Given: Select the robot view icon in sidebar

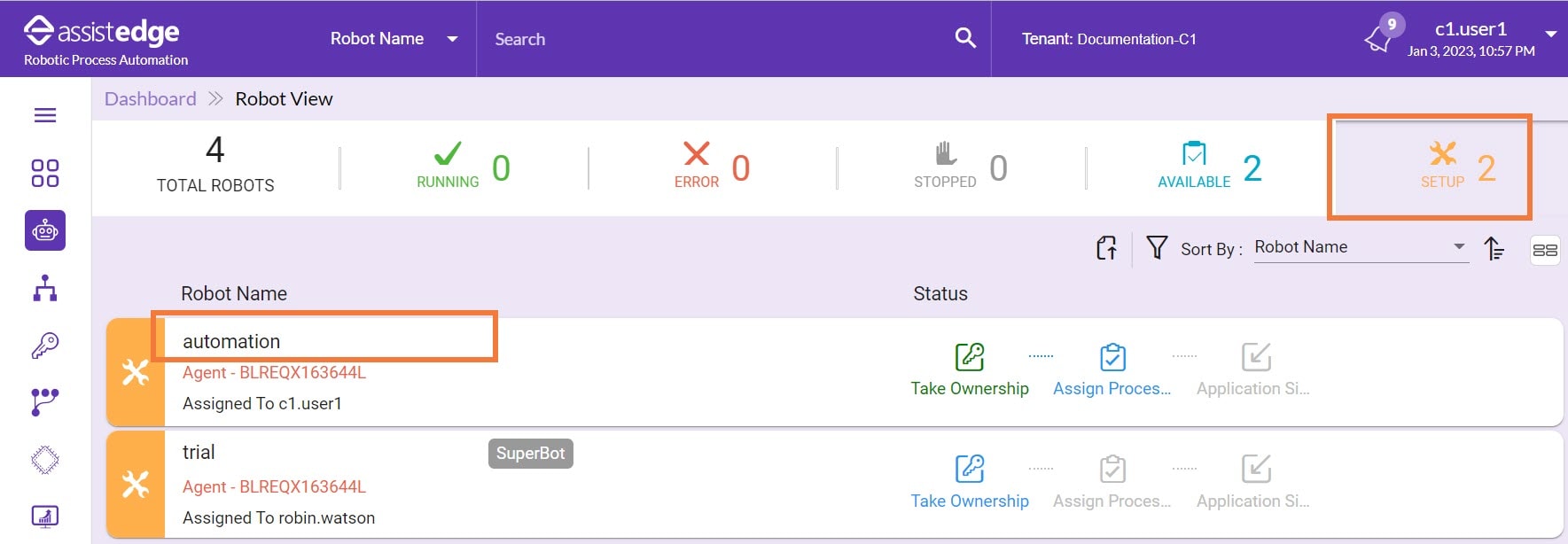Looking at the screenshot, I should [45, 230].
